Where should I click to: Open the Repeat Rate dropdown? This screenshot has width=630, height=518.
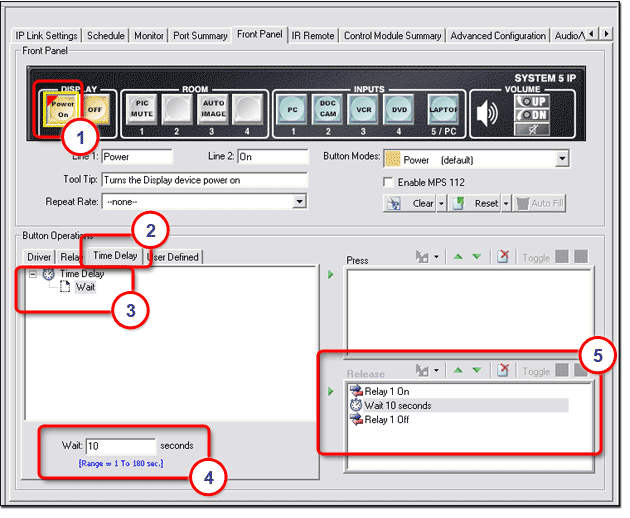click(299, 201)
